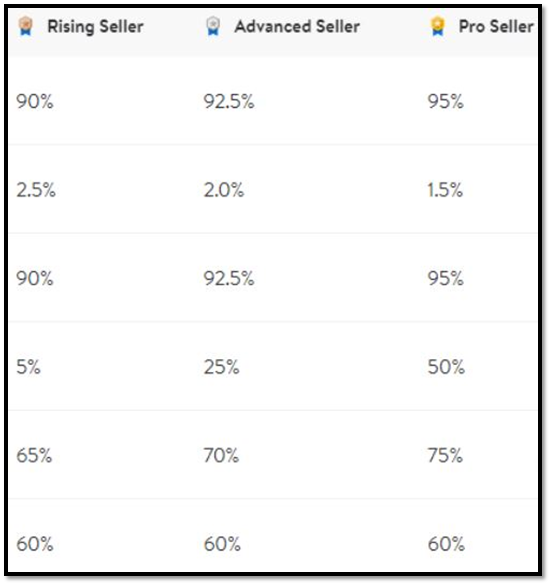Image resolution: width=550 pixels, height=584 pixels.
Task: Click the 1.5% value under Pro Seller
Action: click(445, 190)
